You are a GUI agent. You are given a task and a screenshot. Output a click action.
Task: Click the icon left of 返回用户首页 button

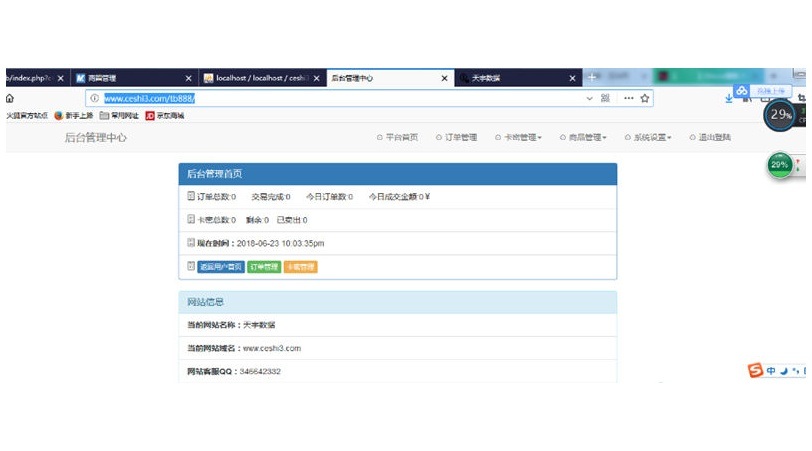191,266
